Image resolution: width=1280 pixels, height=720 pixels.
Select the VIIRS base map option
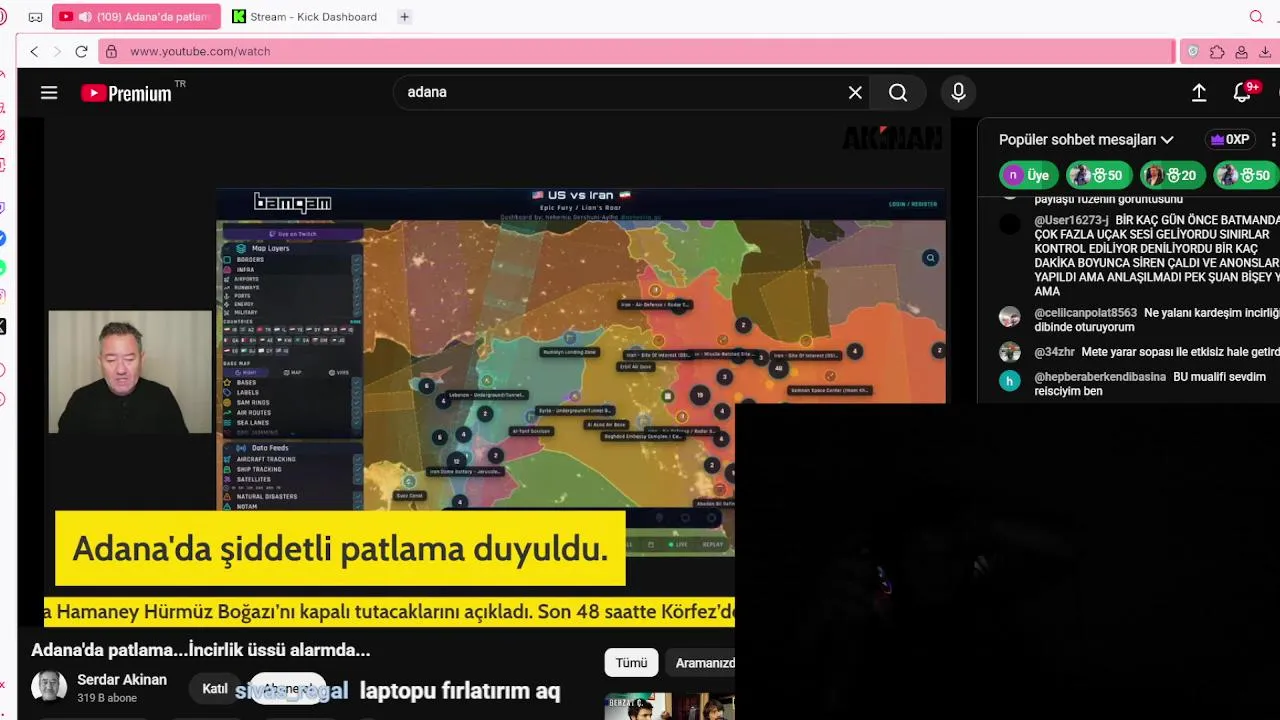(x=338, y=372)
